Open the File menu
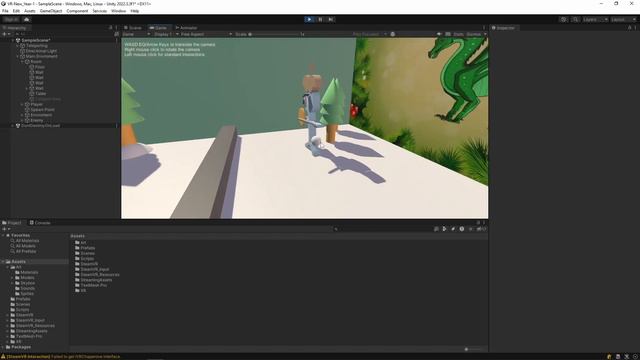The width and height of the screenshot is (640, 360). [x=5, y=11]
